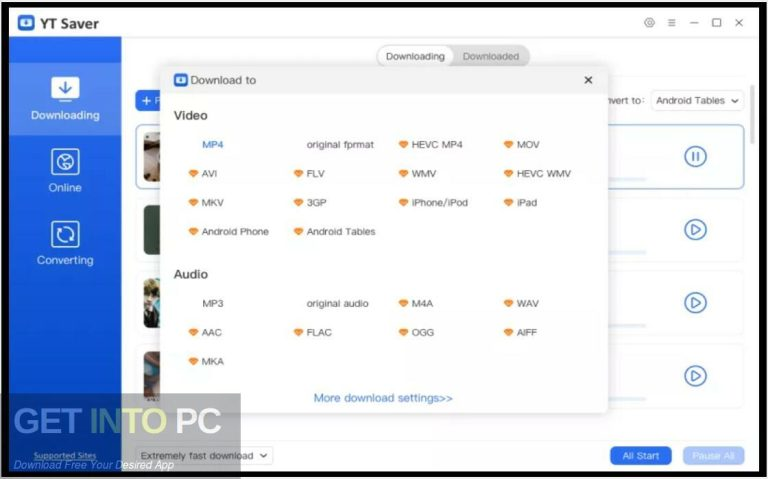Select WMV video format
Image resolution: width=768 pixels, height=479 pixels.
click(x=417, y=173)
